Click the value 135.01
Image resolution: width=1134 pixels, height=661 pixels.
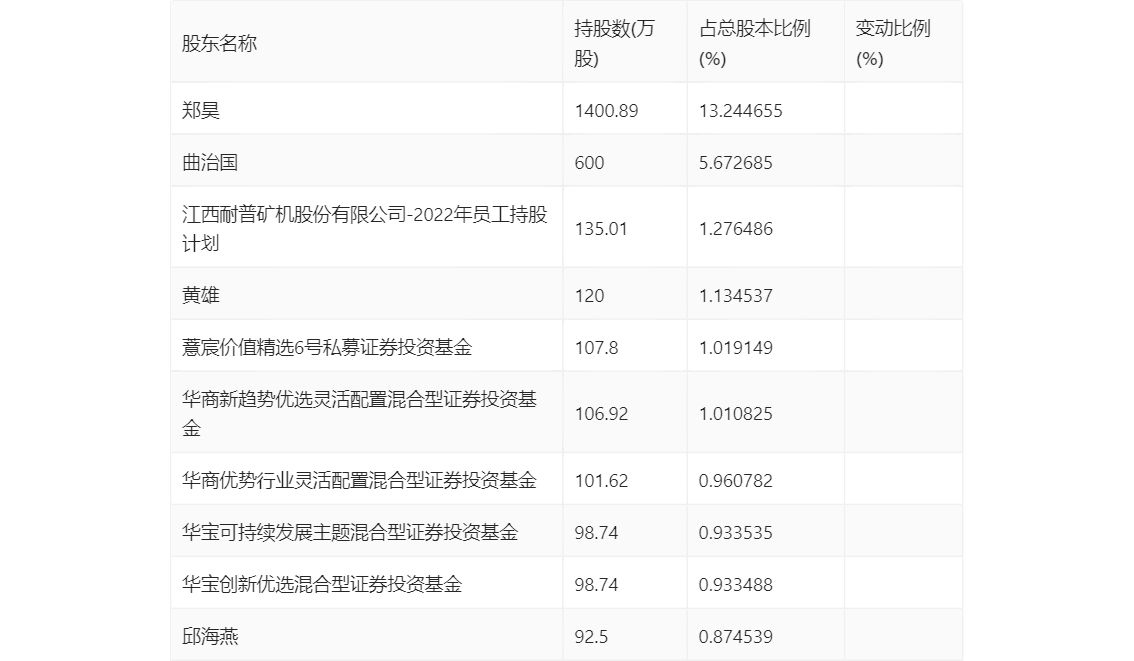tap(601, 229)
